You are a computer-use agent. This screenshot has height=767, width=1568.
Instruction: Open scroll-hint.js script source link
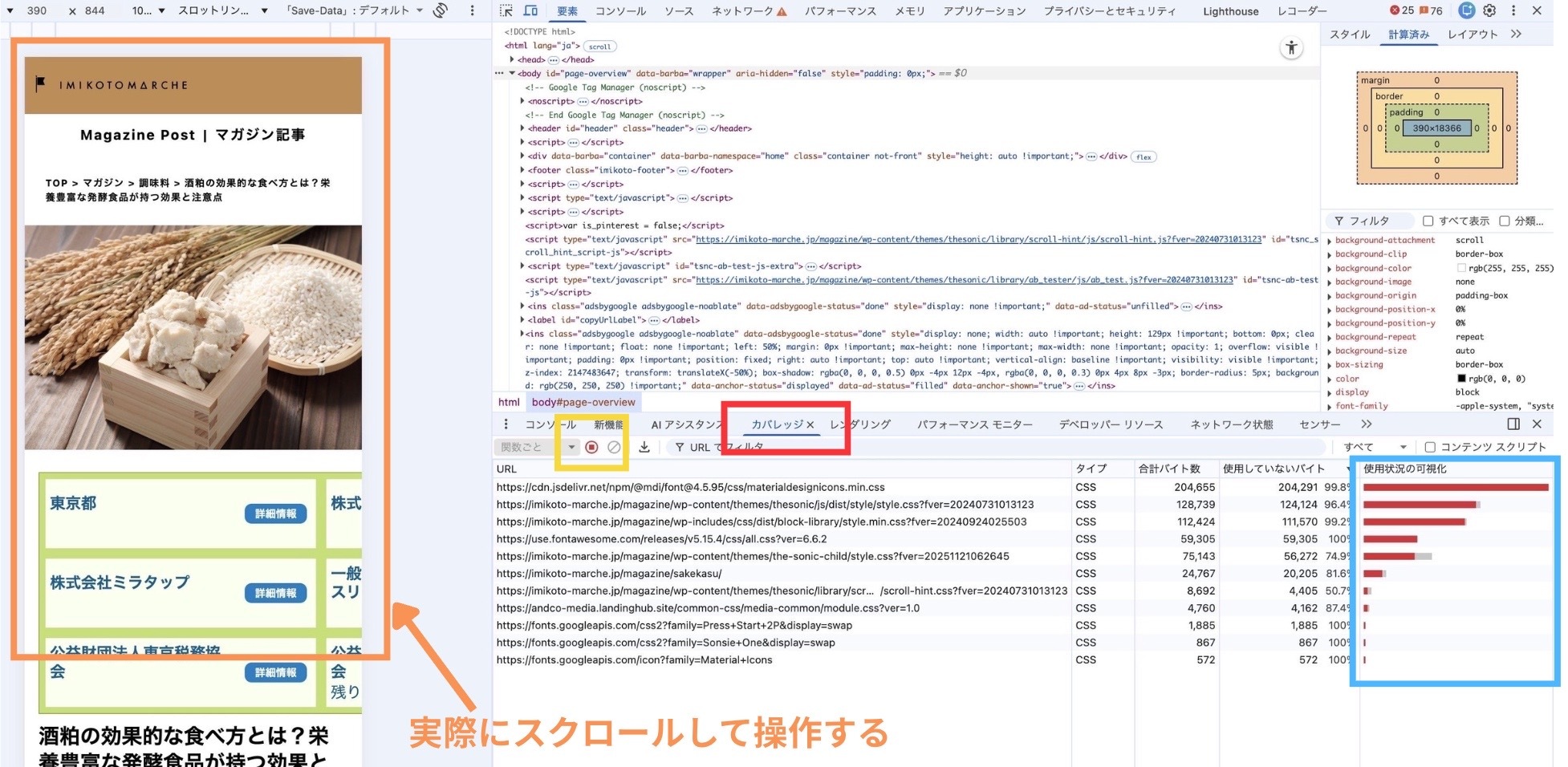tap(978, 239)
